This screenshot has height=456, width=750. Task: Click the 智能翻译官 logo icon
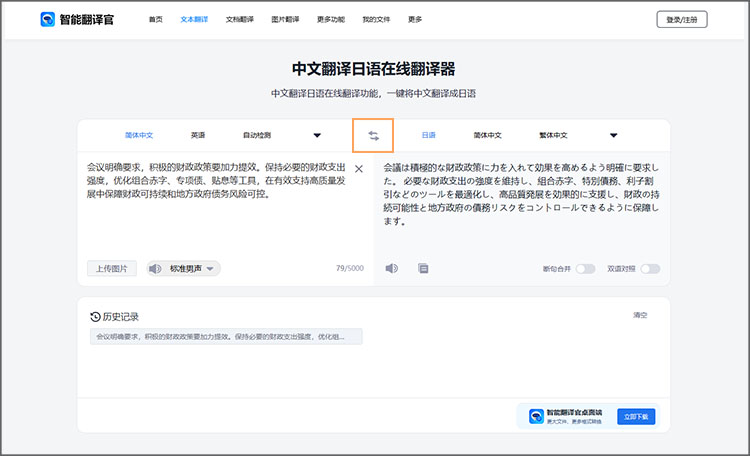pyautogui.click(x=48, y=20)
